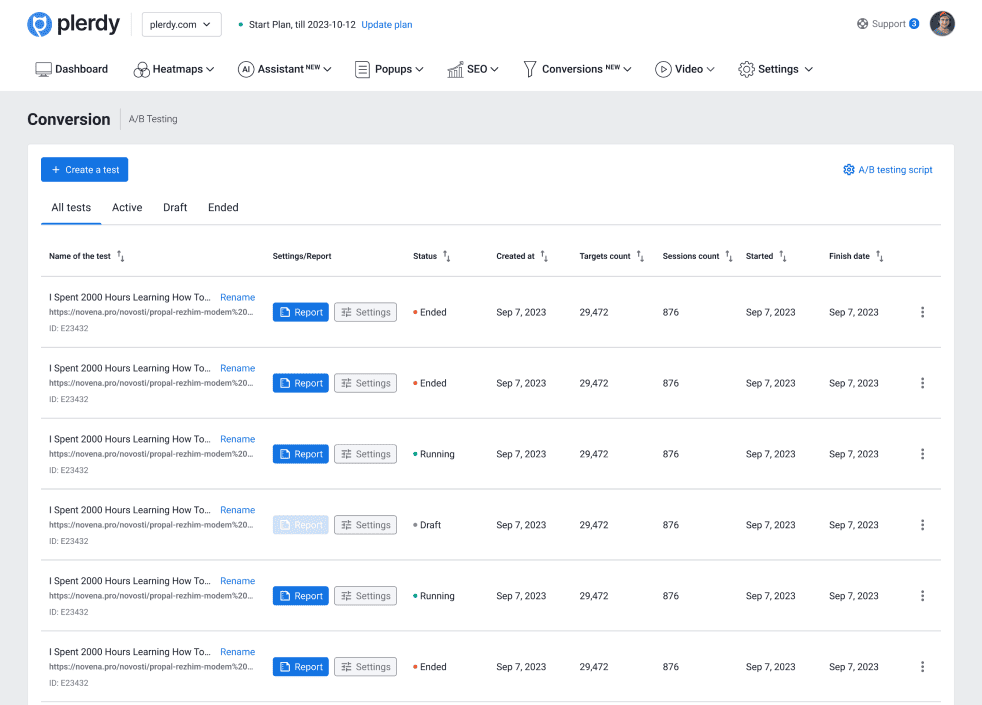982x705 pixels.
Task: Click the Plerdy logo icon
Action: tap(39, 24)
